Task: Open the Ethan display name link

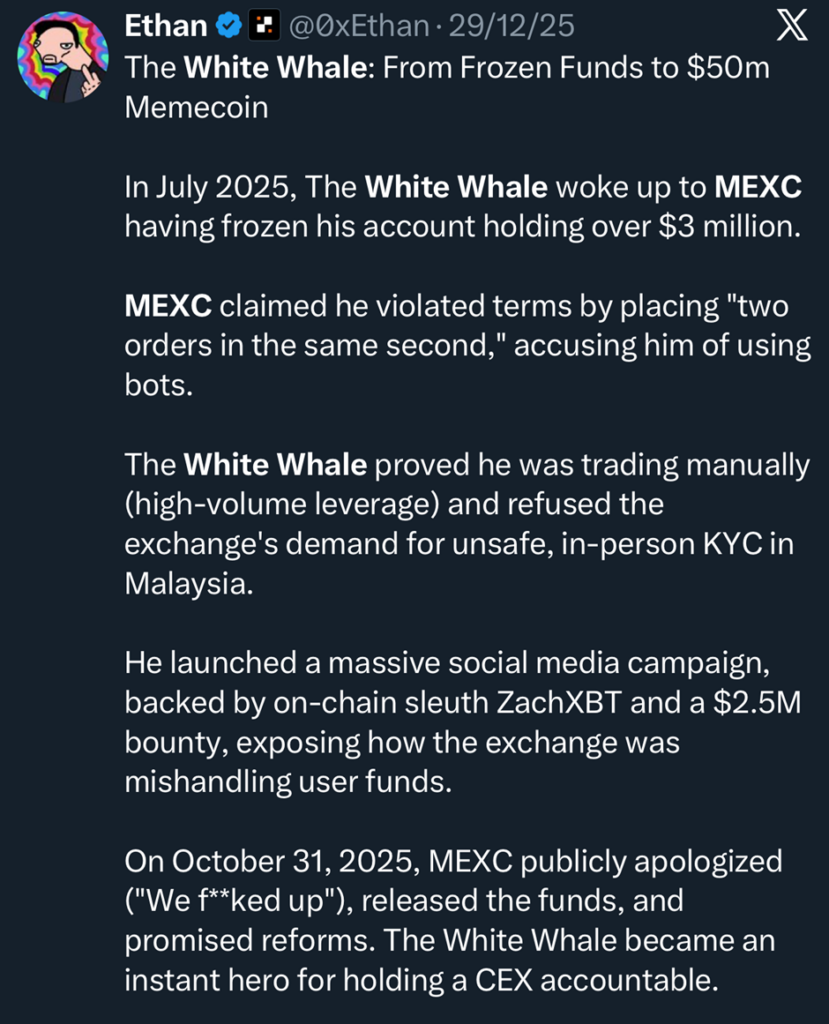Action: (x=164, y=27)
